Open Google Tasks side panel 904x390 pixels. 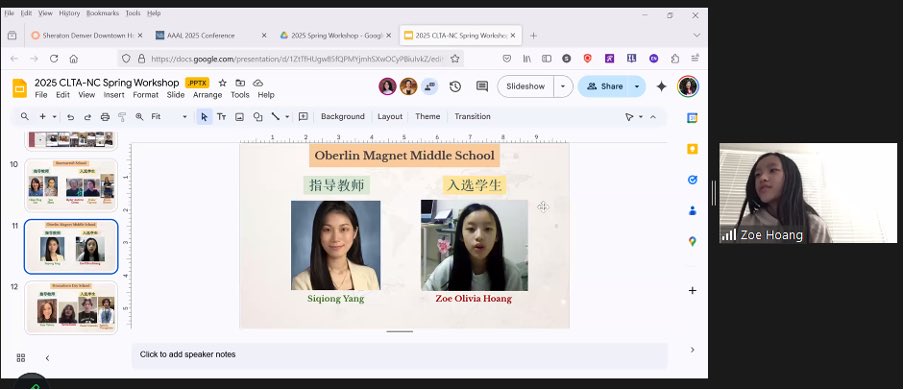[x=692, y=180]
